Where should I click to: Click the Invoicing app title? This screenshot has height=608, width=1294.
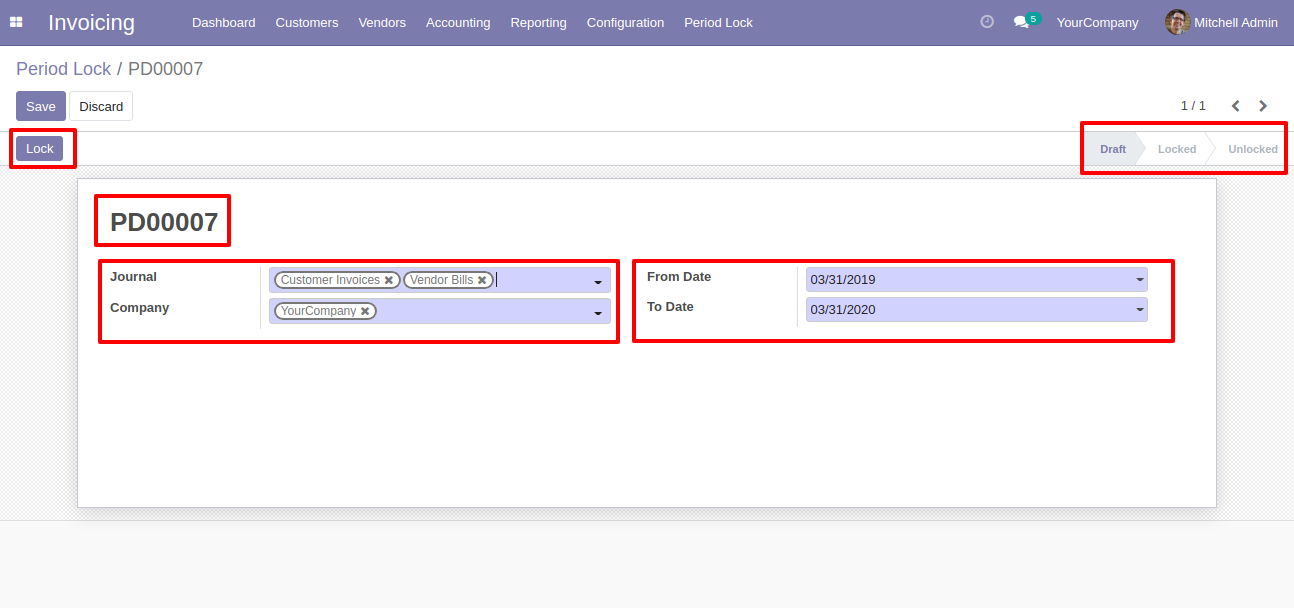pos(91,22)
